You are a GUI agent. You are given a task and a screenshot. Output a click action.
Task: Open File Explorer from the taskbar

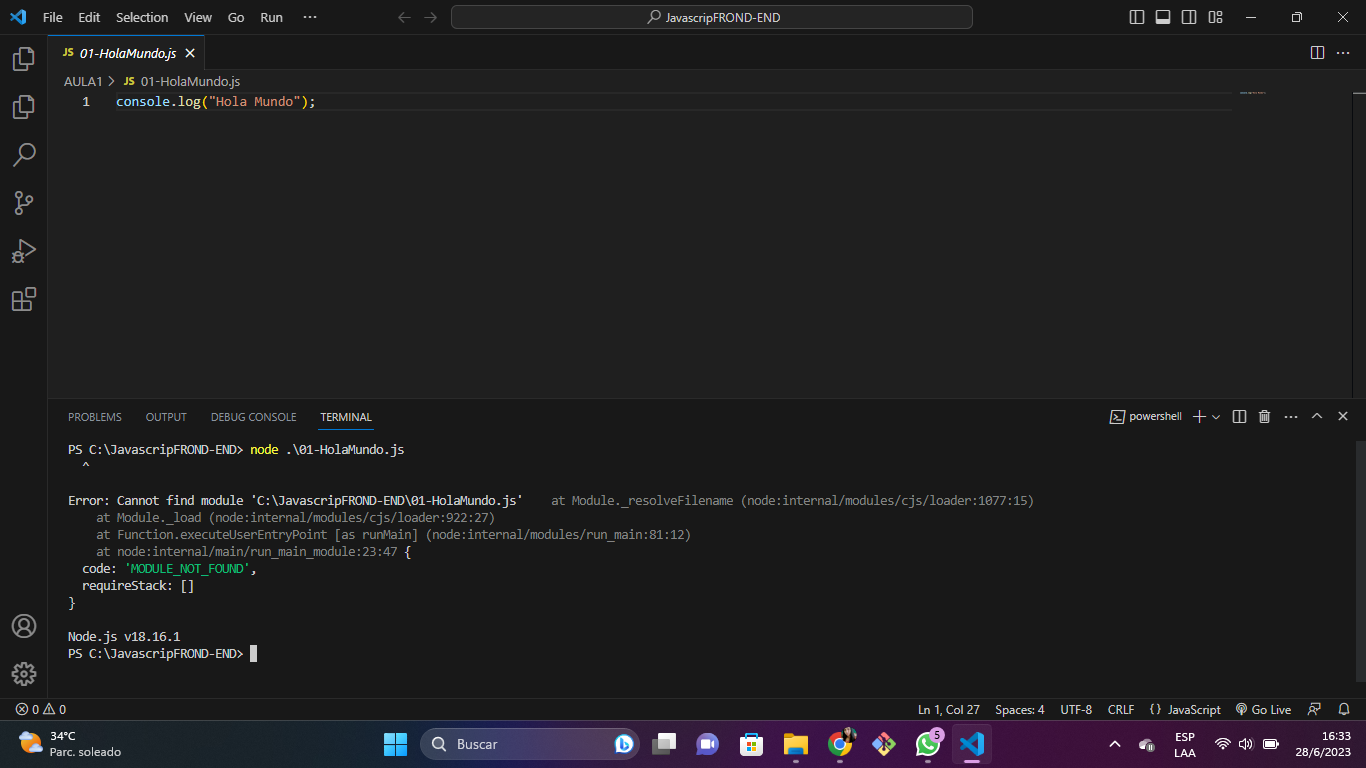pos(796,744)
